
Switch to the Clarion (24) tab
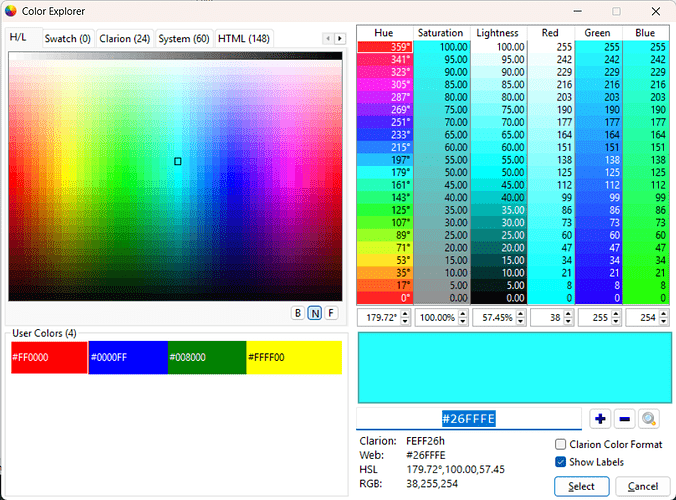click(x=125, y=38)
